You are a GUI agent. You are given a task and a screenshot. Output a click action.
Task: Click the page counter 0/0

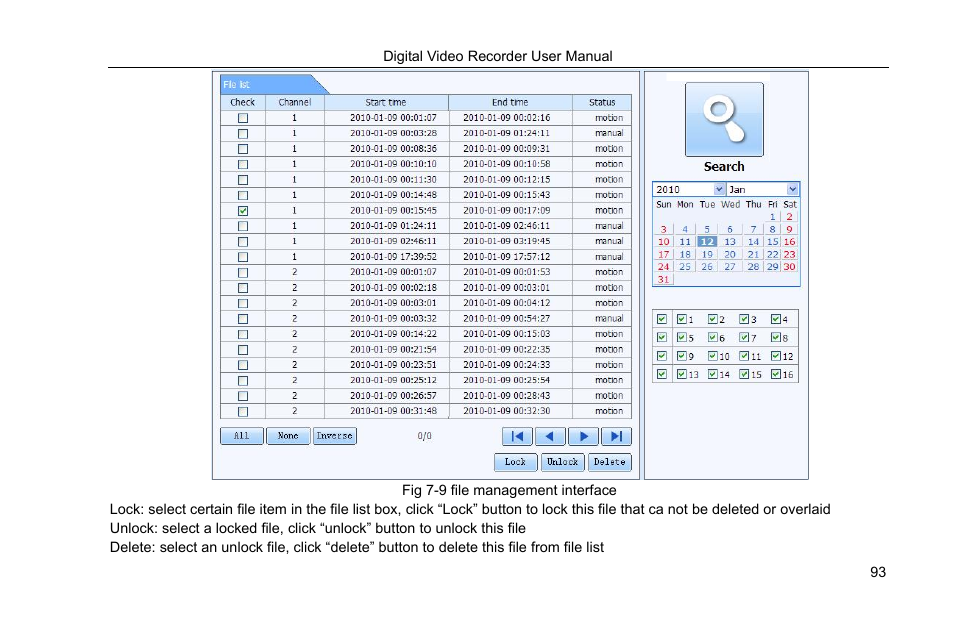(424, 436)
